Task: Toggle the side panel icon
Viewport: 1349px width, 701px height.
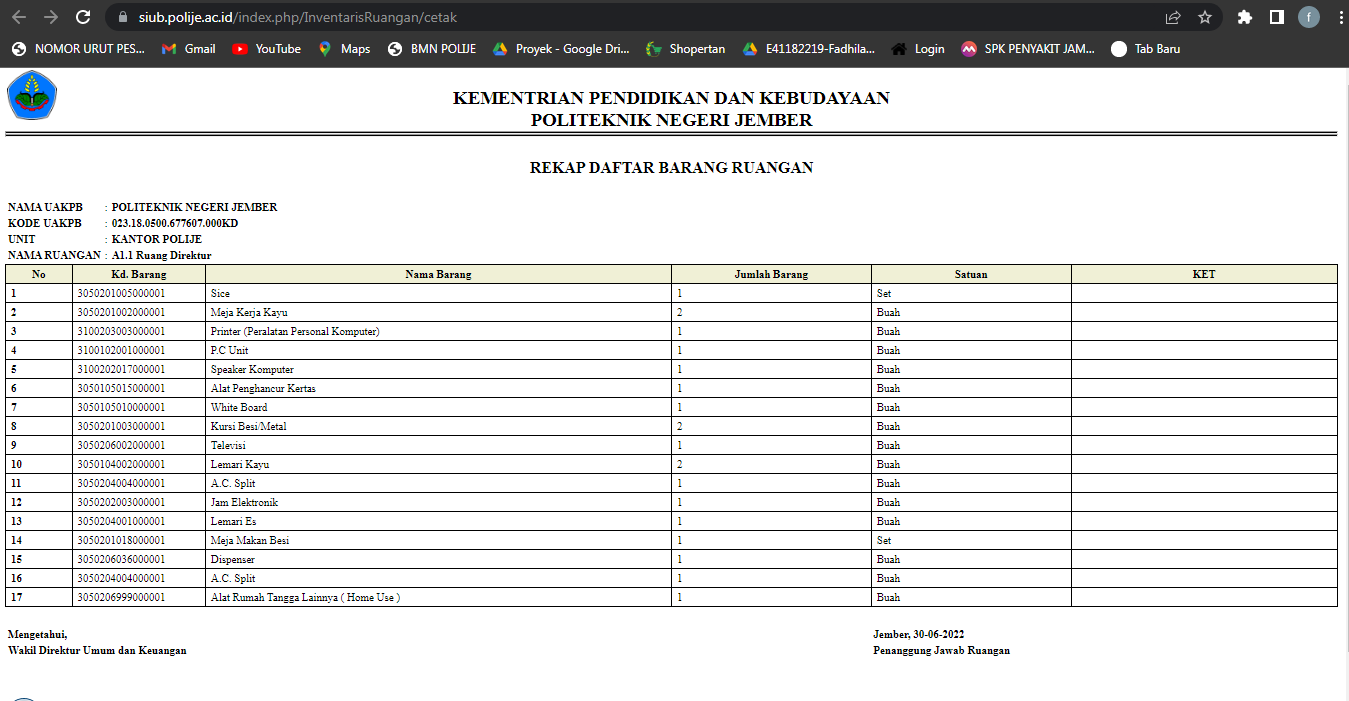Action: tap(1277, 17)
